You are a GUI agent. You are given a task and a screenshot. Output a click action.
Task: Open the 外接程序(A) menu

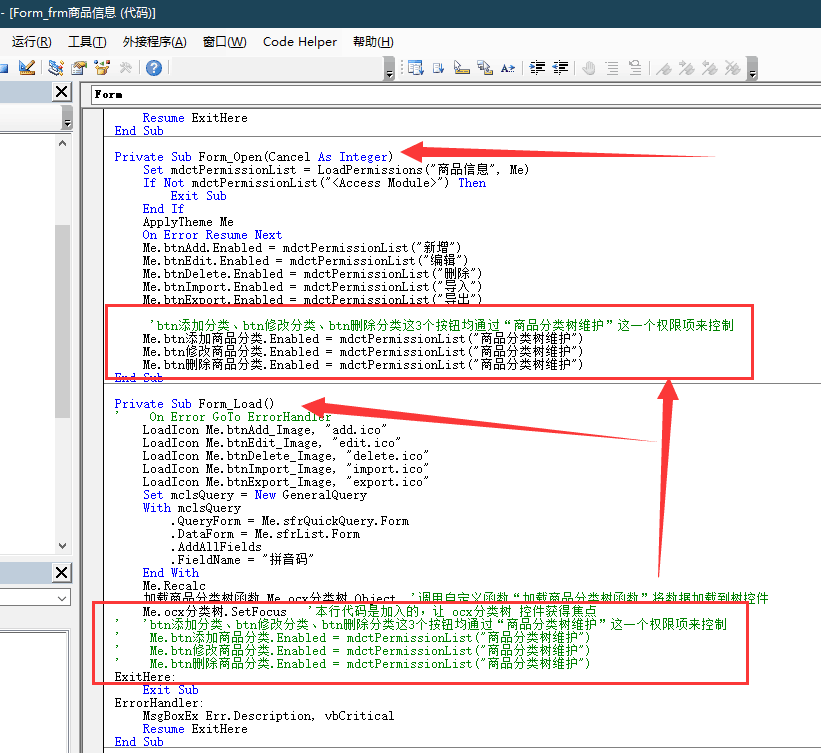(154, 42)
